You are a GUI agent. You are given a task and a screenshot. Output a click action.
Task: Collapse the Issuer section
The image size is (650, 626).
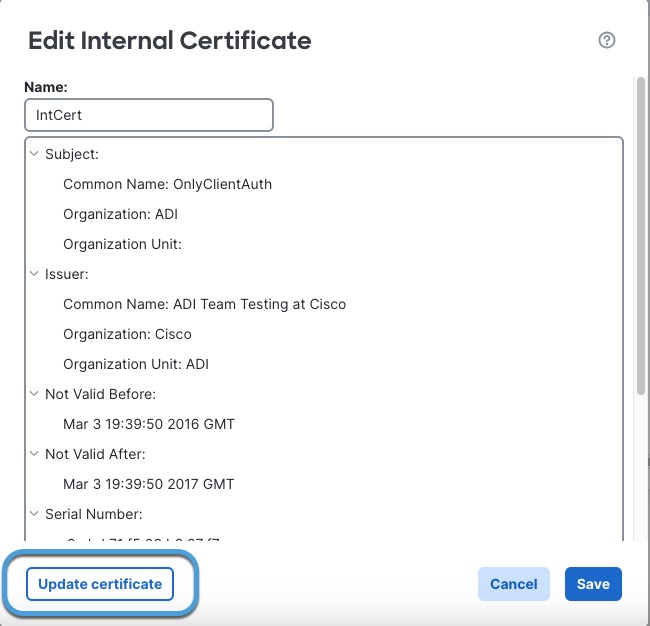(36, 274)
